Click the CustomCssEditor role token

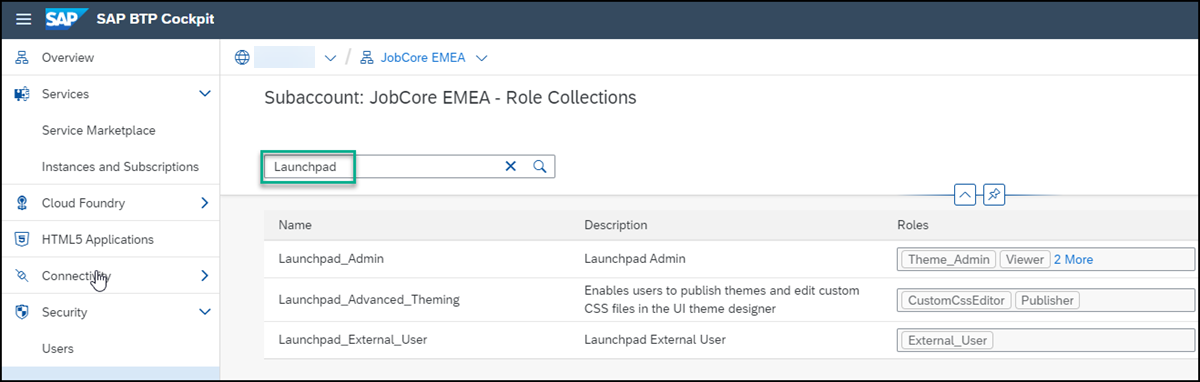955,300
